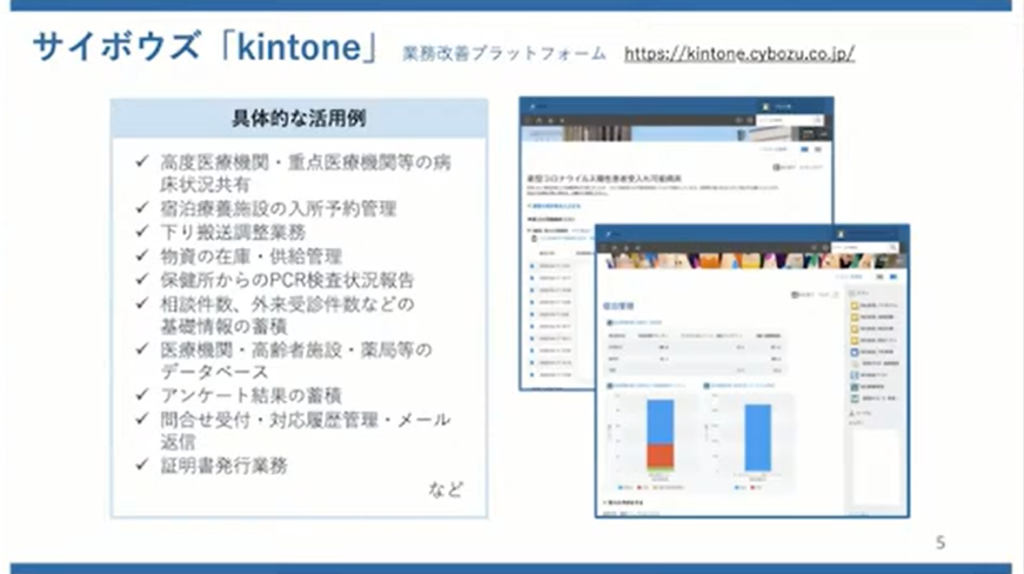
Task: Select the 医療機関・高齢者施設・薬局等 bullet
Action: click(296, 360)
